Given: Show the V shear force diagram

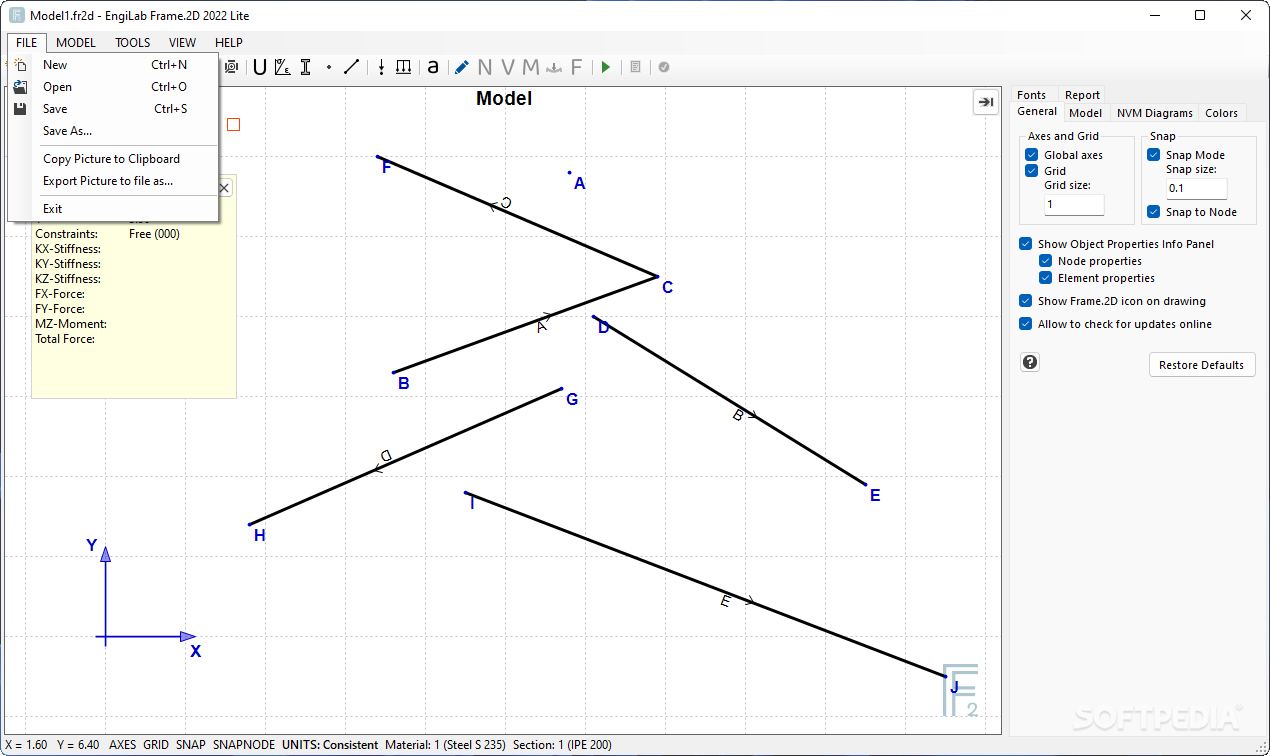Looking at the screenshot, I should (508, 67).
